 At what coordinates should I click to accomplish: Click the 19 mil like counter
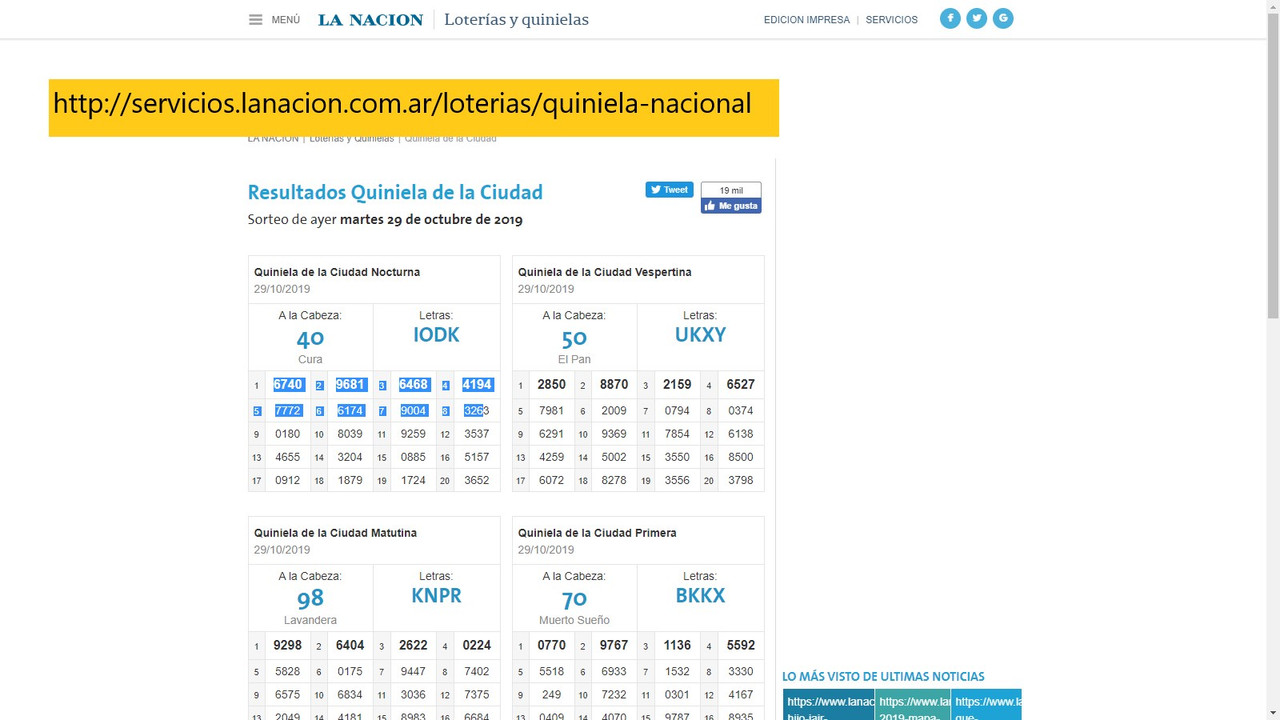(731, 190)
